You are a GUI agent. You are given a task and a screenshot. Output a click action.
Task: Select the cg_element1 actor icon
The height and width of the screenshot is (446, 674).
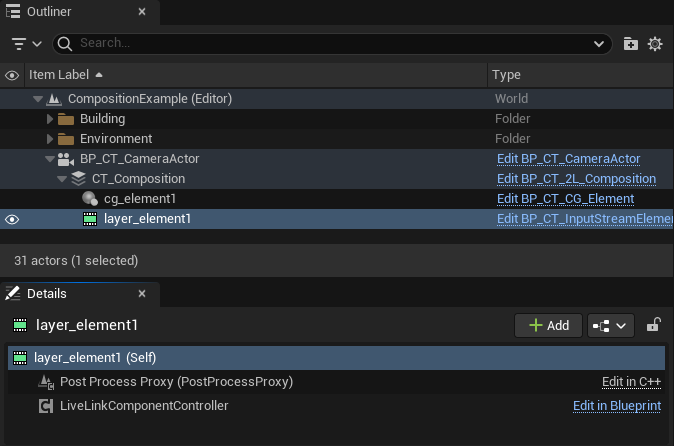(x=89, y=199)
